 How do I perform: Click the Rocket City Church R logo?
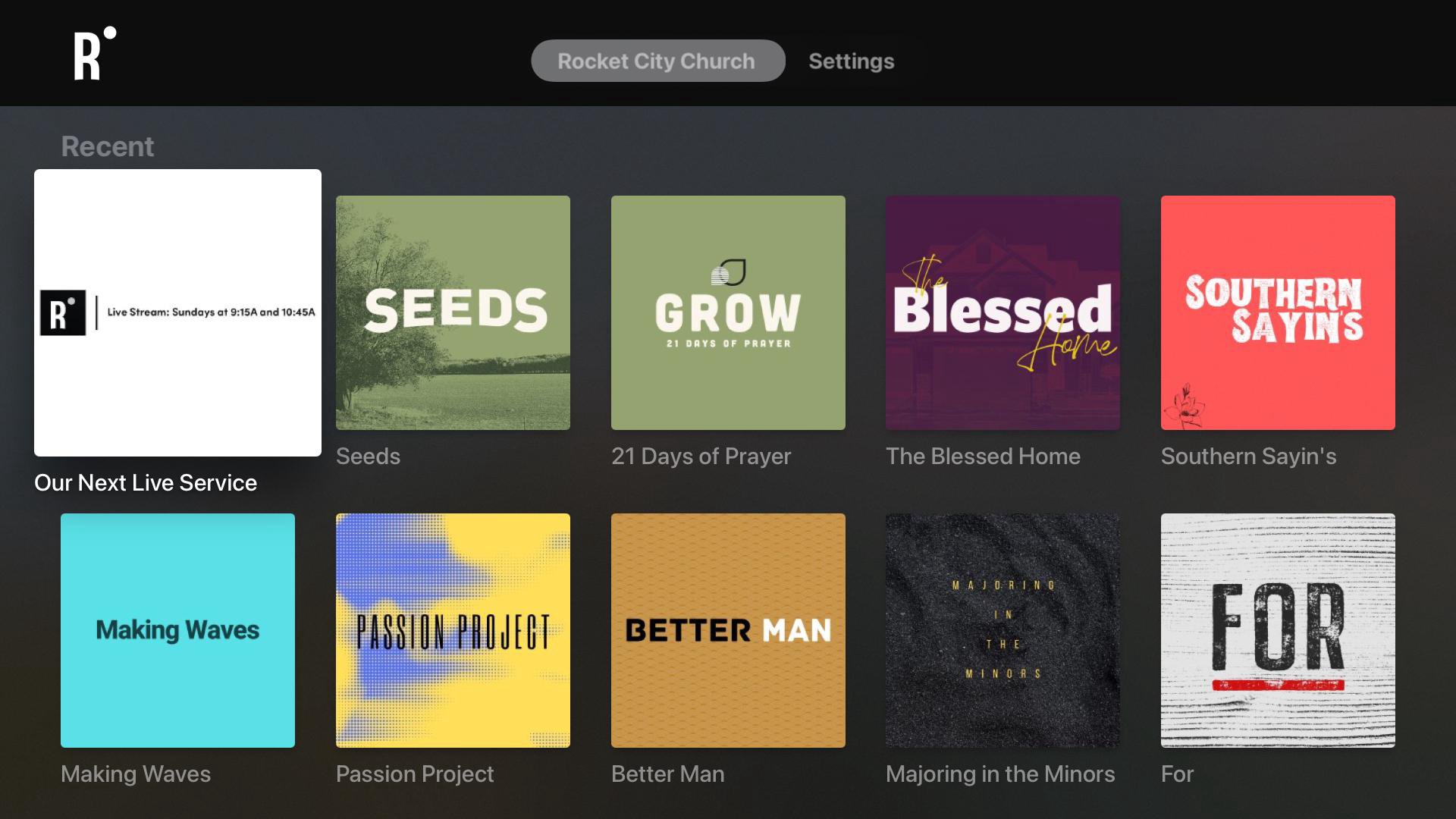pos(94,54)
